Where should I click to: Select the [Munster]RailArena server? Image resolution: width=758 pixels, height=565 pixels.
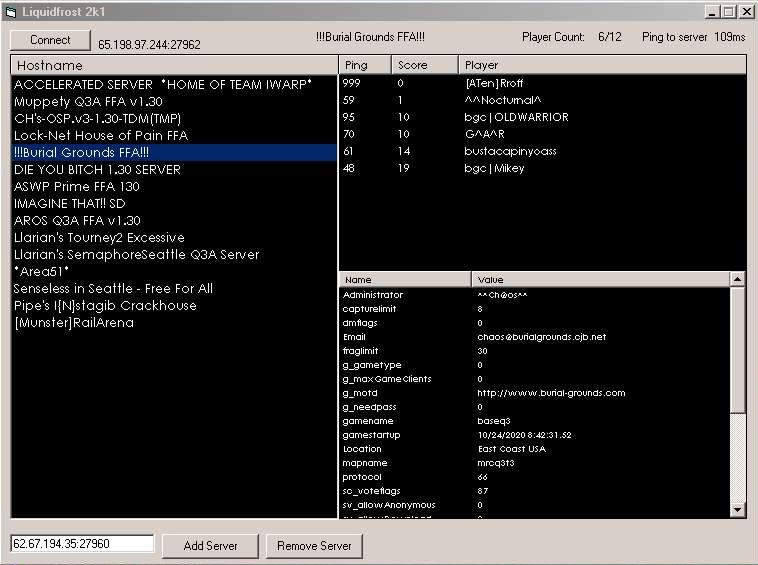(x=74, y=323)
